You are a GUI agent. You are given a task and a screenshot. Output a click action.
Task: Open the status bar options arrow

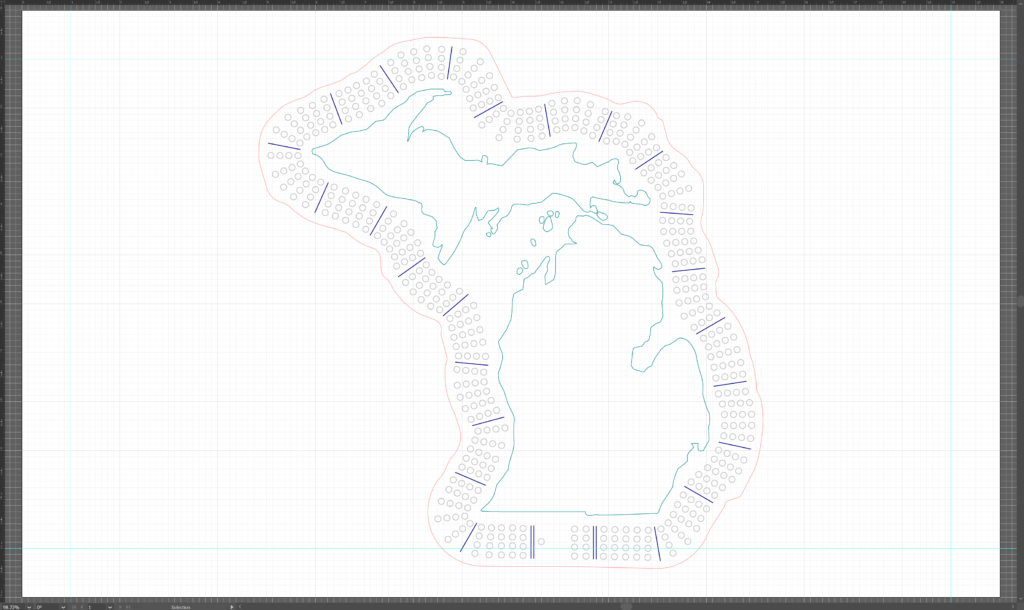point(232,607)
